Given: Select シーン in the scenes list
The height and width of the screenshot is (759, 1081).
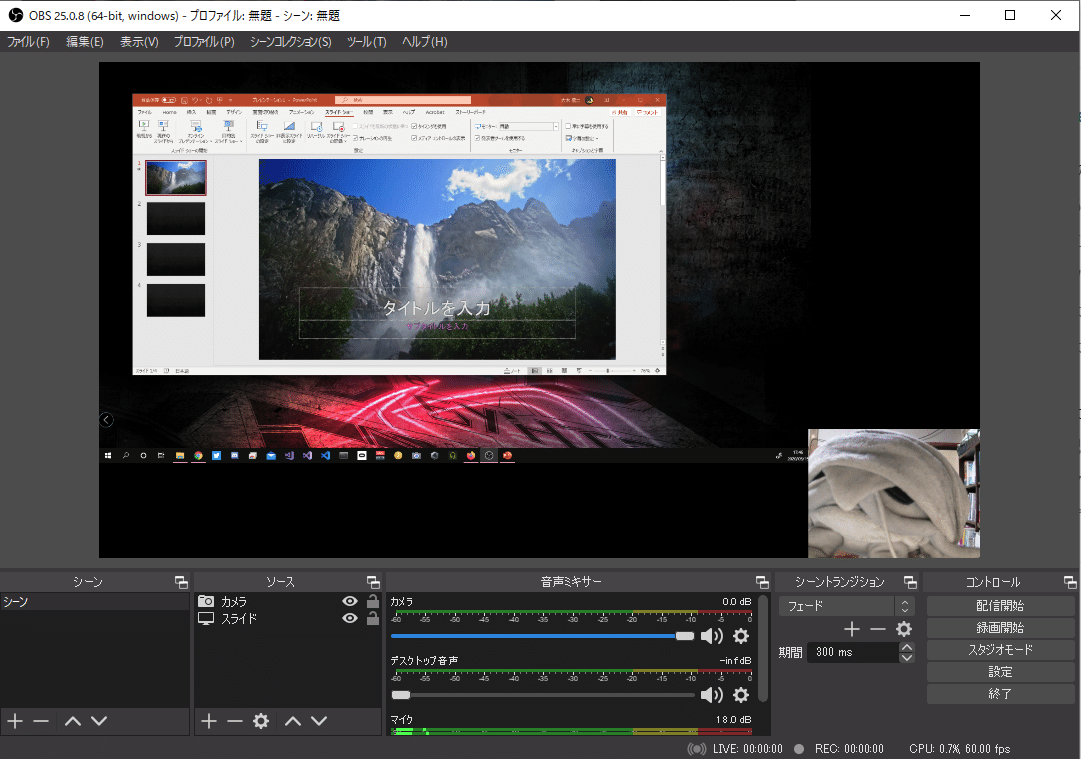Looking at the screenshot, I should [94, 602].
